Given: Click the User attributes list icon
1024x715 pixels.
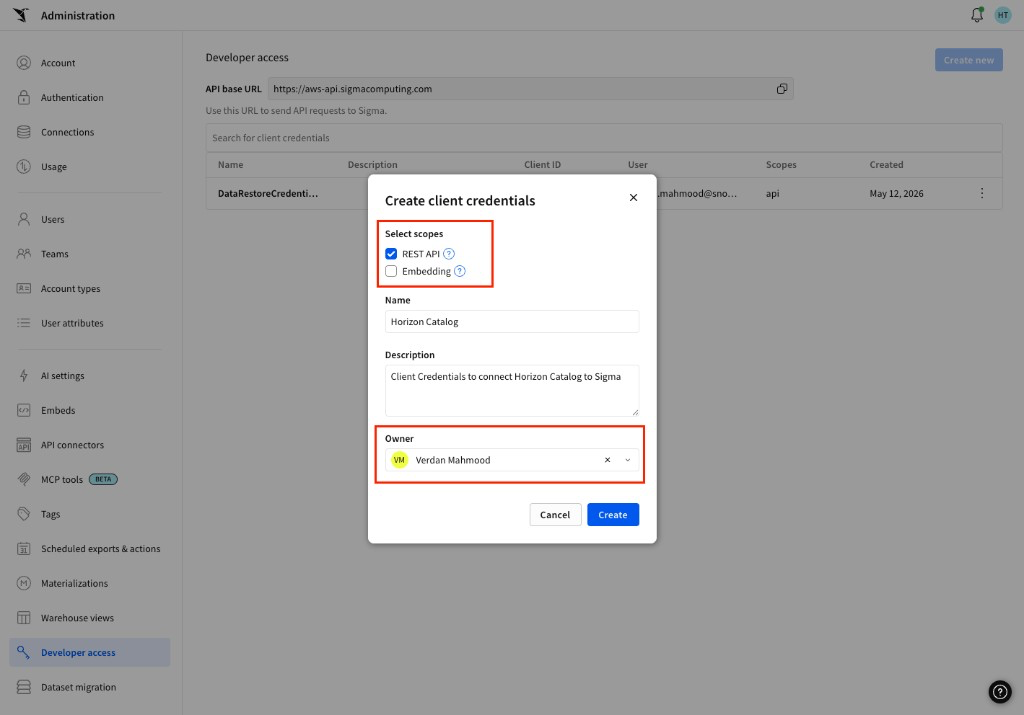Looking at the screenshot, I should [x=24, y=323].
